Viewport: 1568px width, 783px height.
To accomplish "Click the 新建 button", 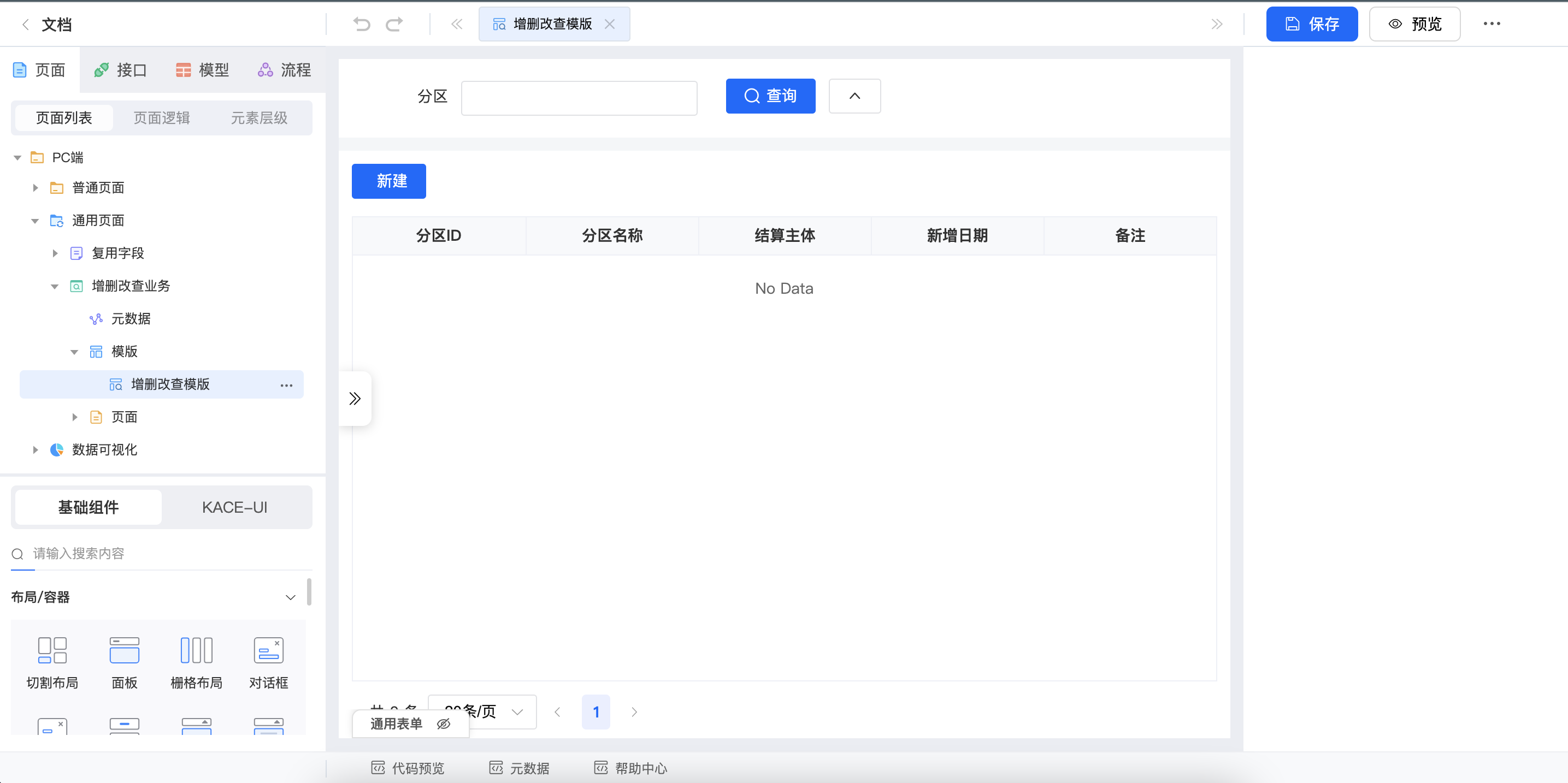I will (388, 181).
